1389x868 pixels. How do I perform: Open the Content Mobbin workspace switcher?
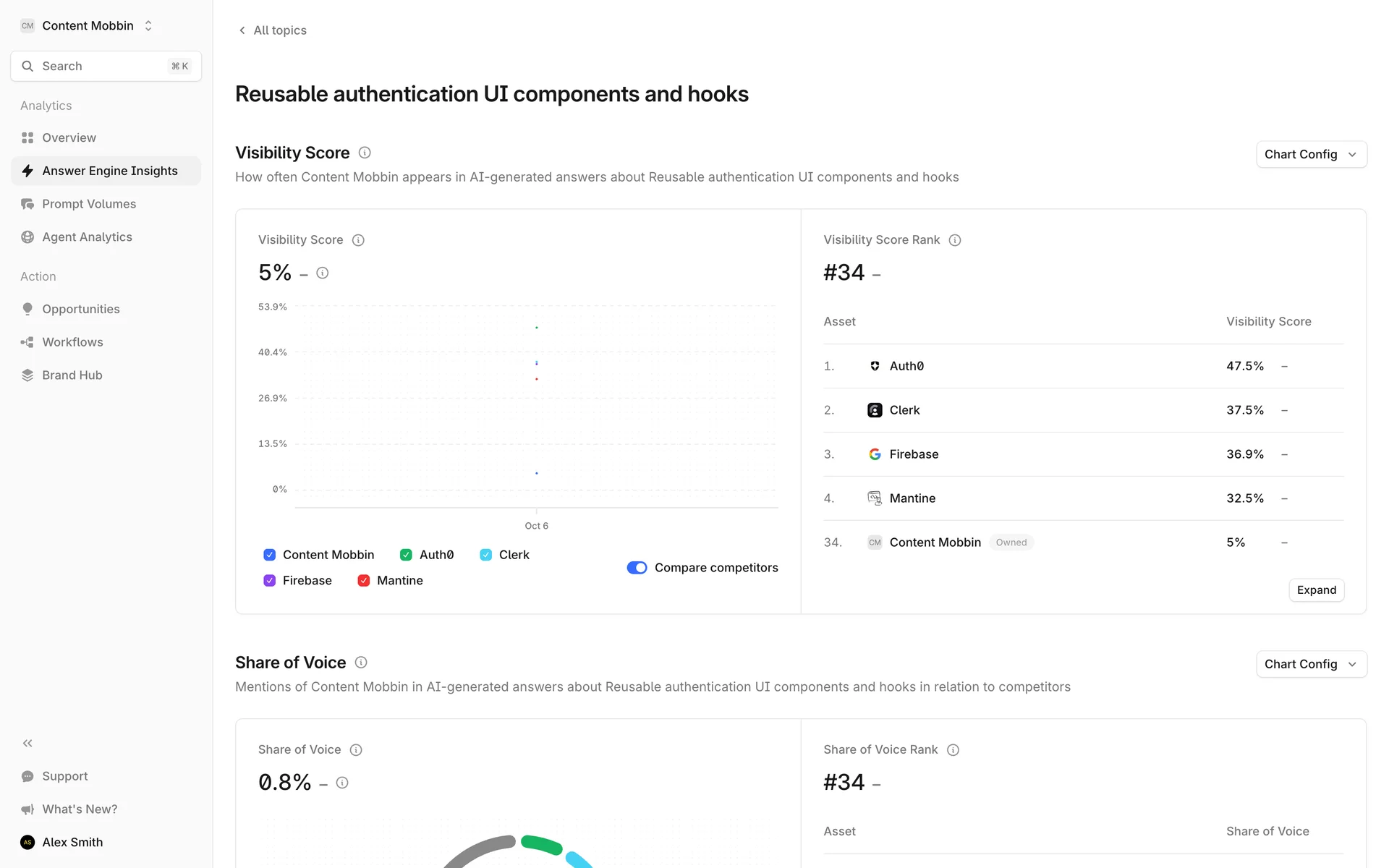point(88,26)
